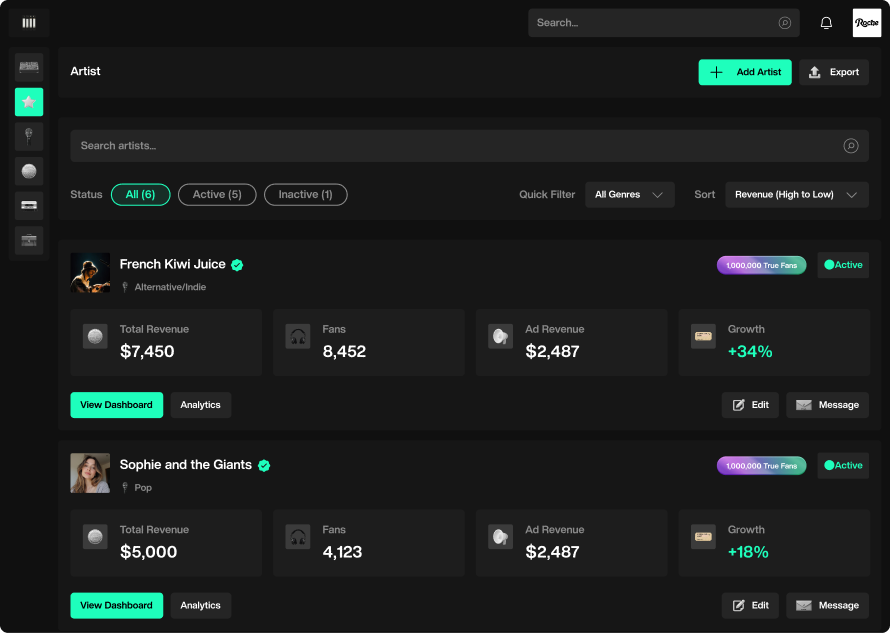Open notifications bell
The image size is (890, 633).
coord(826,23)
